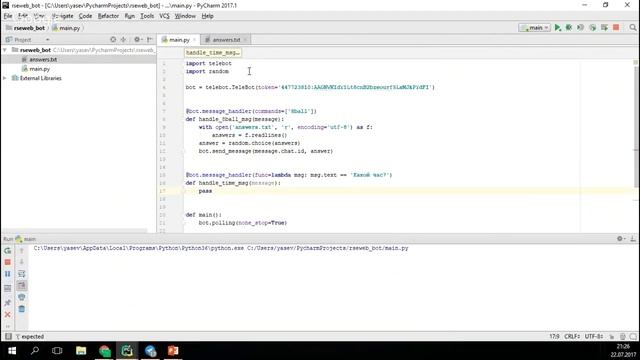Switch to the main.py editor tab
The image size is (640, 360).
(179, 40)
